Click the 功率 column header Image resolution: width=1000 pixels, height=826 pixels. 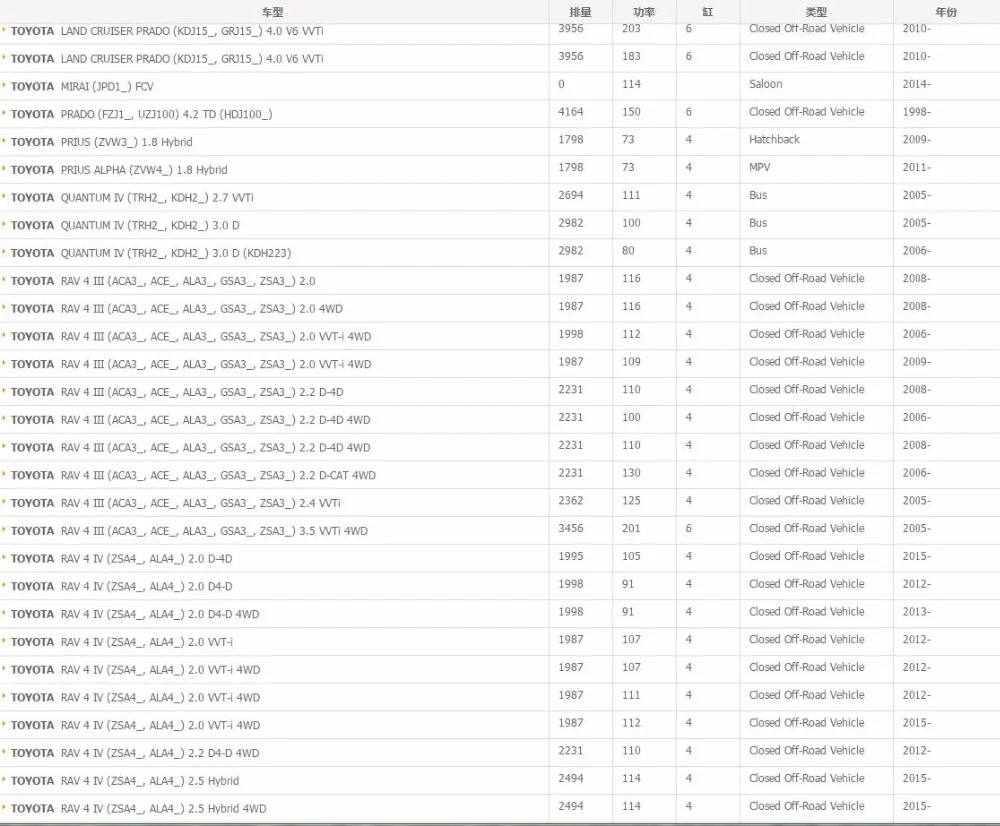point(644,12)
